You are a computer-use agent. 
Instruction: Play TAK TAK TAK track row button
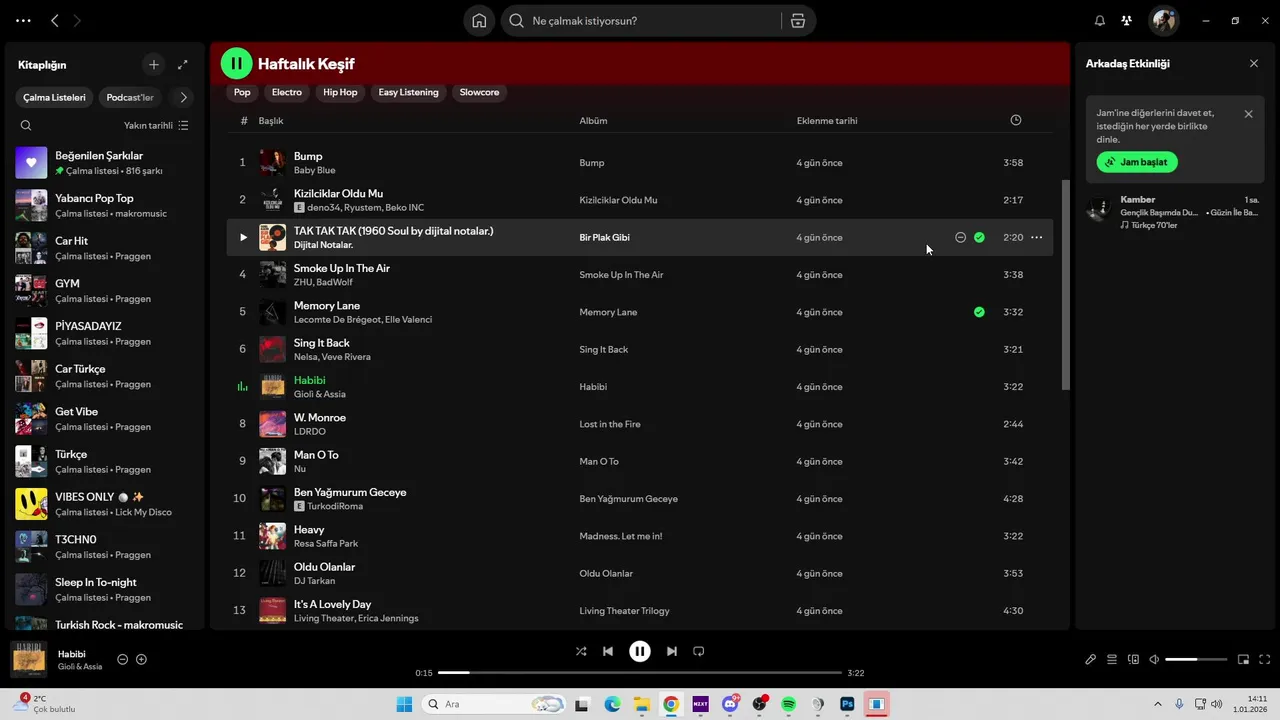(242, 238)
